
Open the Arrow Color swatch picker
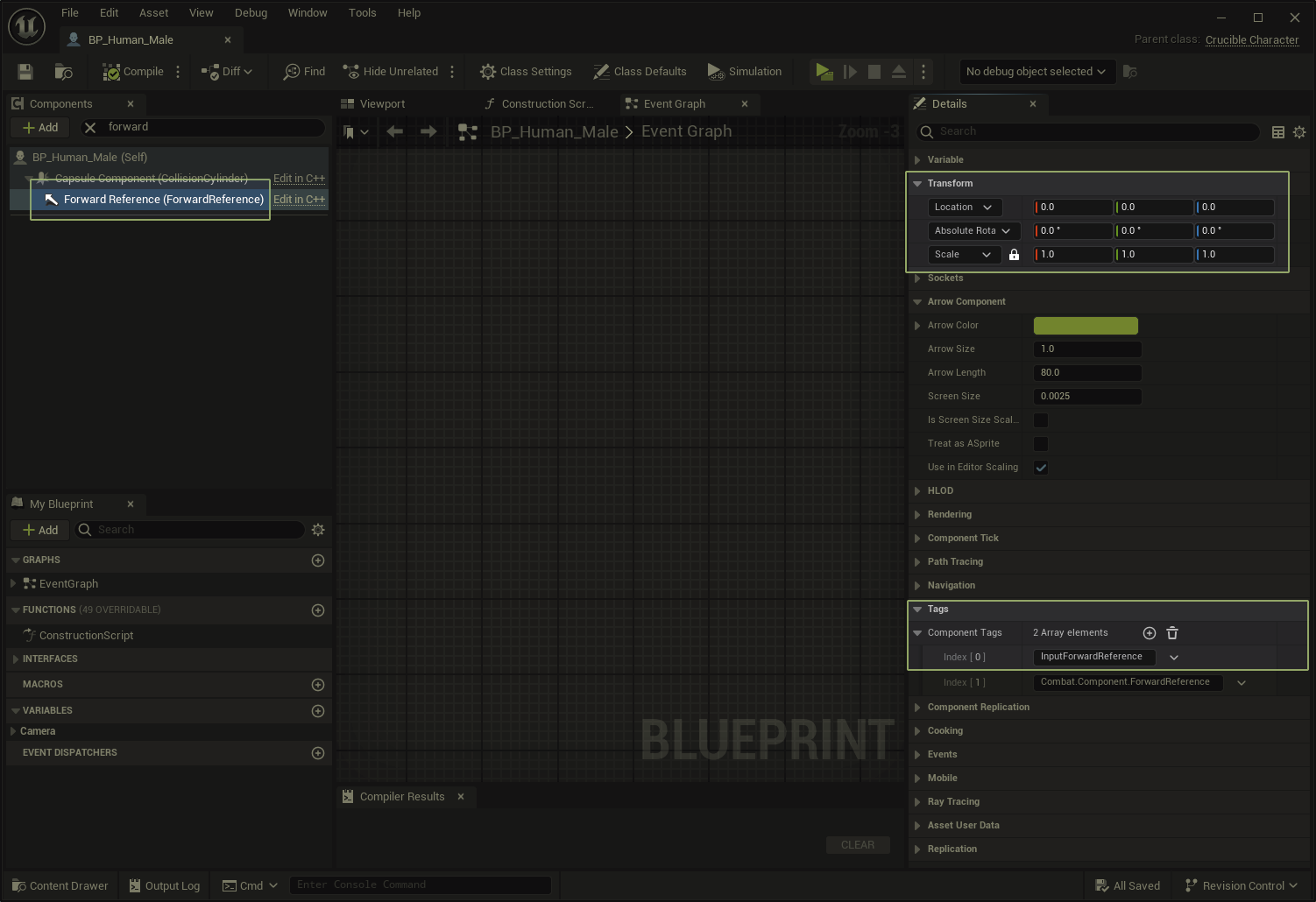(1086, 326)
